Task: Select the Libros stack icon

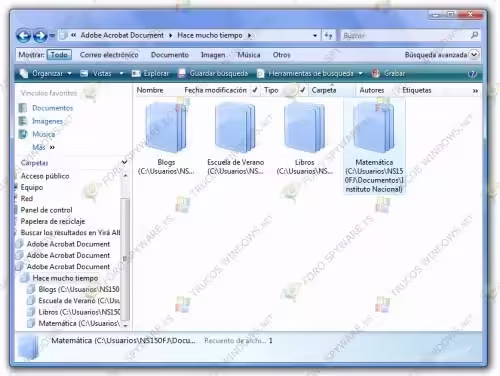Action: coord(304,128)
